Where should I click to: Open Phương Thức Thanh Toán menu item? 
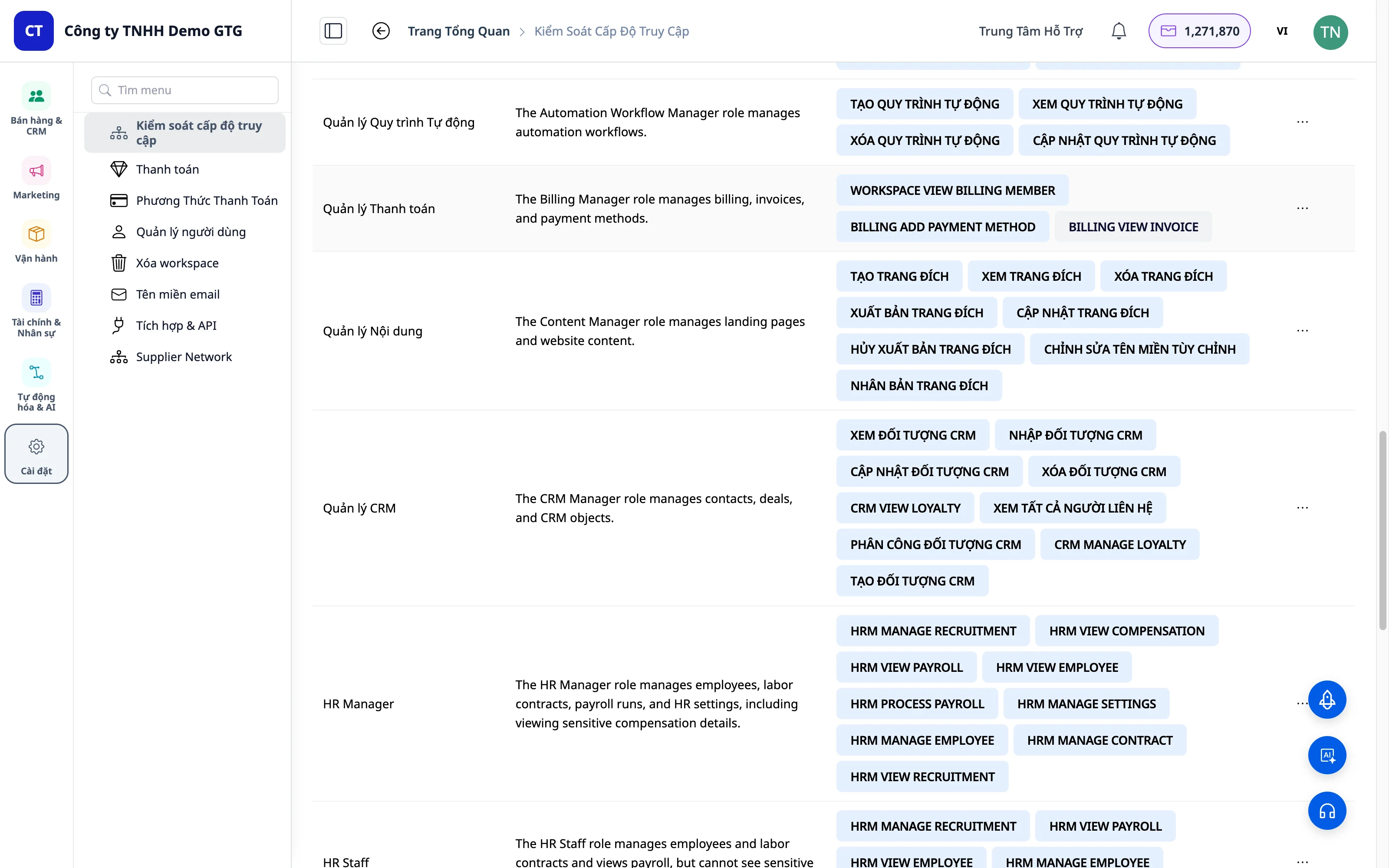click(185, 201)
